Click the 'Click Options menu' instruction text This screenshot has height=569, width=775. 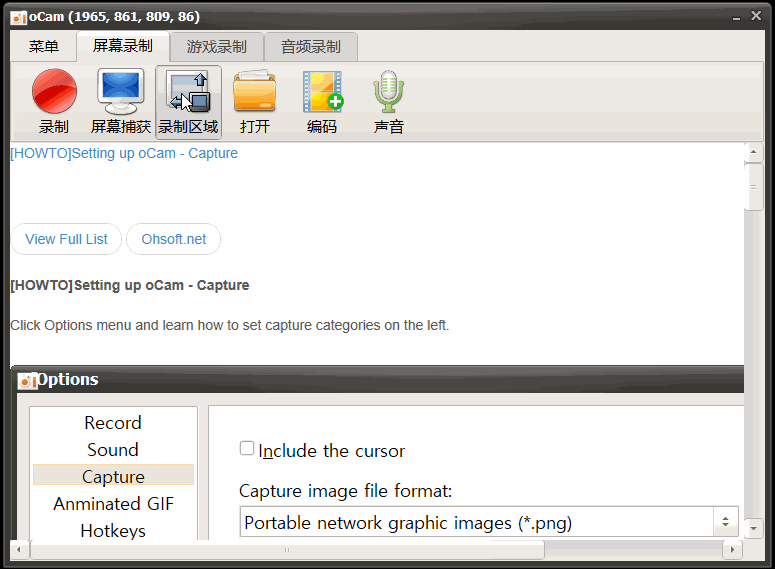[230, 325]
